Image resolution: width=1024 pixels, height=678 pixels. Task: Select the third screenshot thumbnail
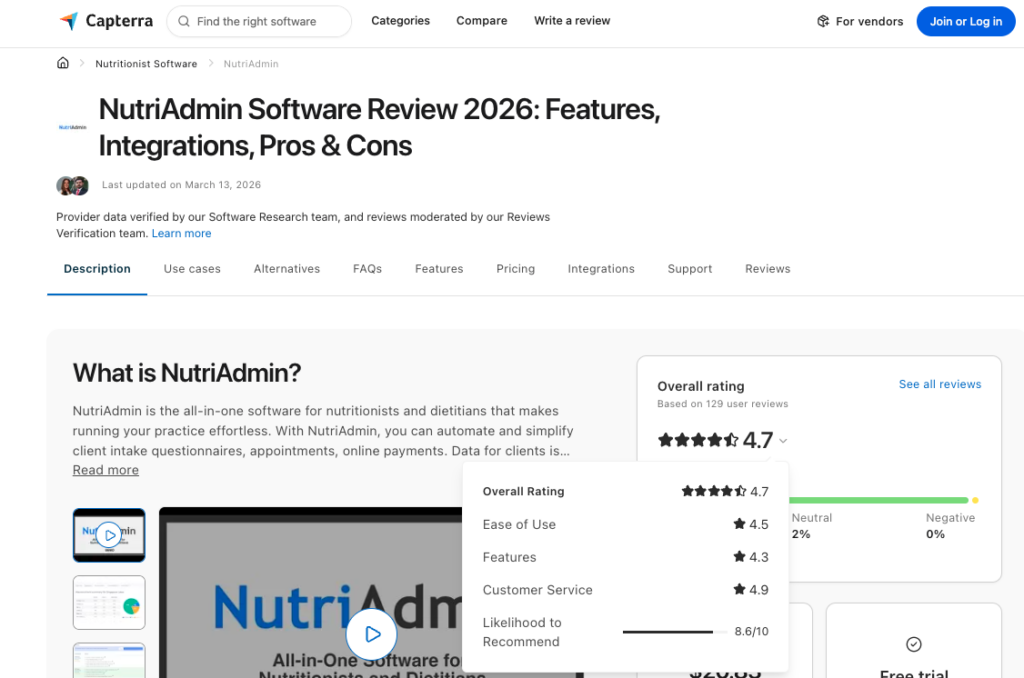[109, 660]
